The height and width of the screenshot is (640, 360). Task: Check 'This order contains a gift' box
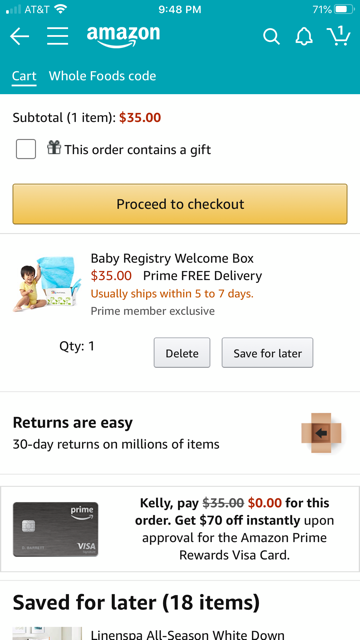(26, 149)
